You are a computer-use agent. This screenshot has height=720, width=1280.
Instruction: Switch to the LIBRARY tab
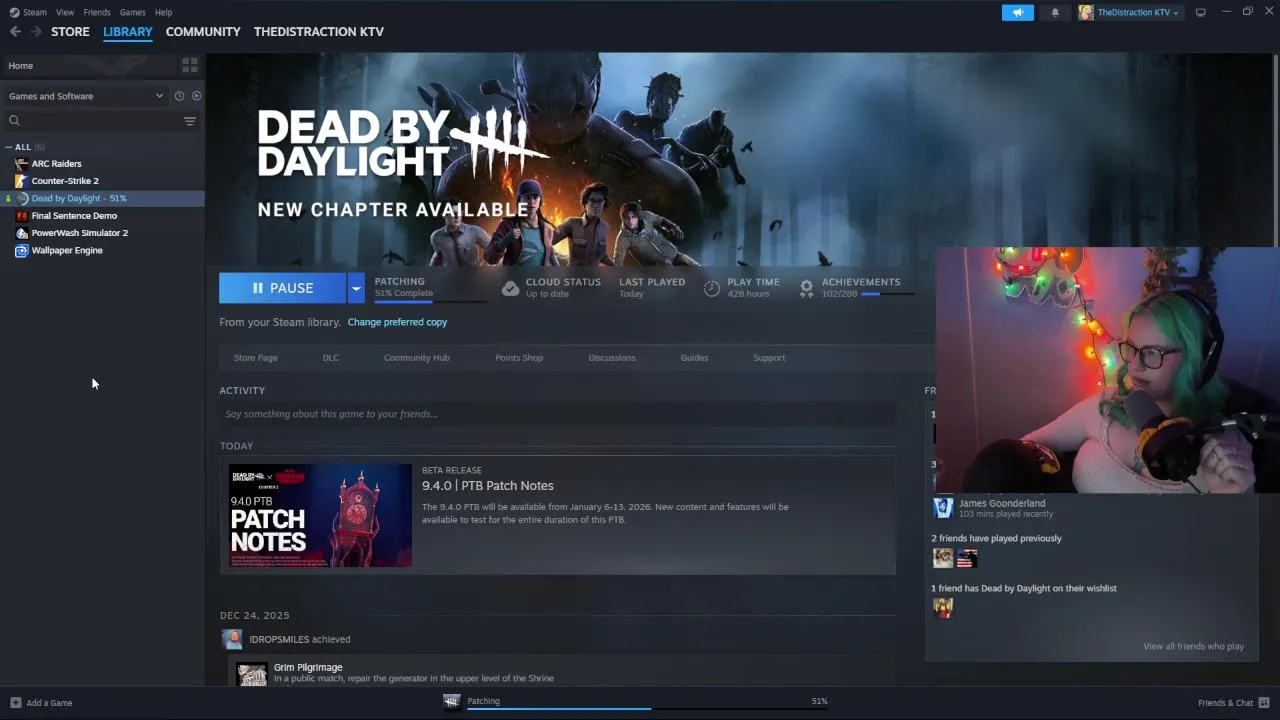128,32
